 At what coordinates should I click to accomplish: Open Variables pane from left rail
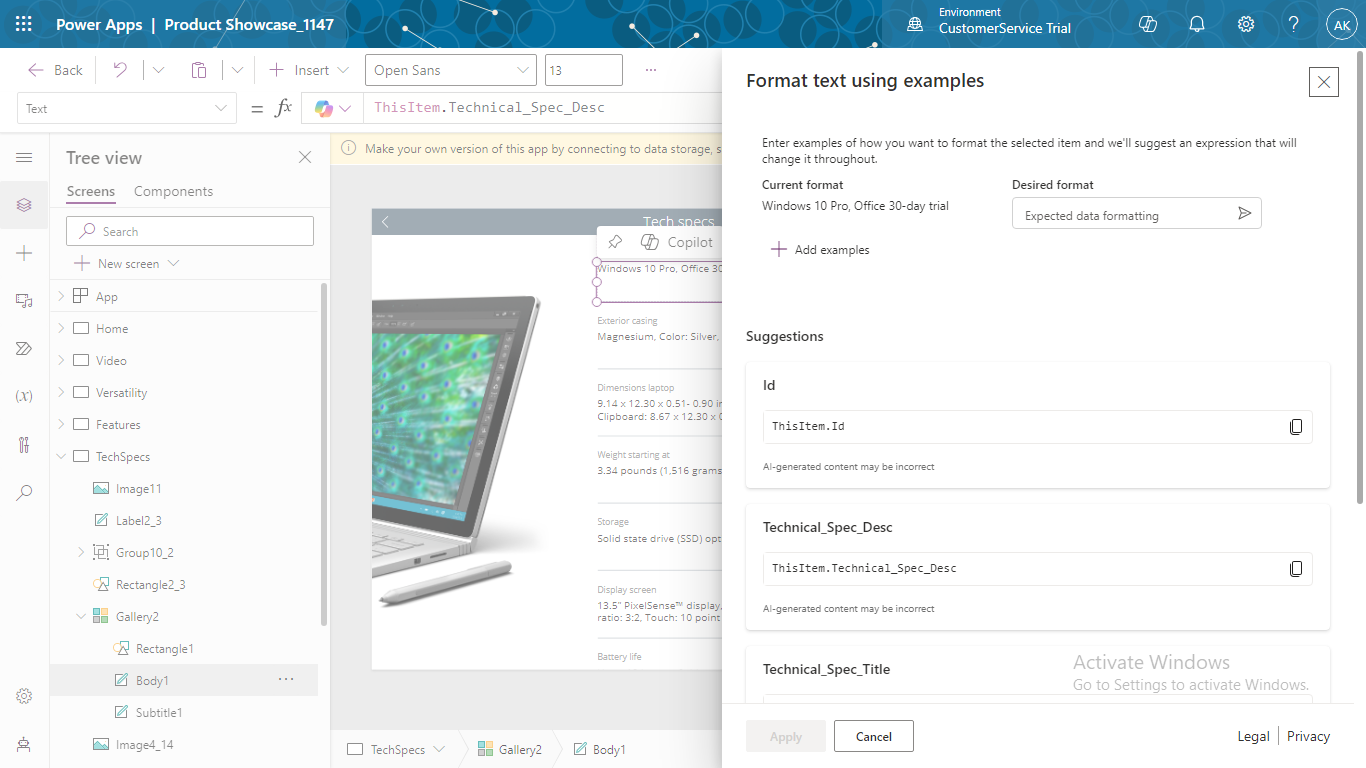pos(24,396)
